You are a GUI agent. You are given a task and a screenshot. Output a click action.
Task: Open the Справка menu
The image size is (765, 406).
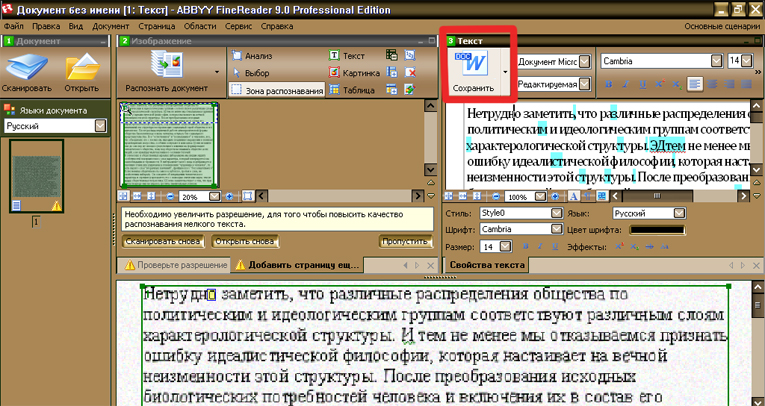tap(277, 26)
